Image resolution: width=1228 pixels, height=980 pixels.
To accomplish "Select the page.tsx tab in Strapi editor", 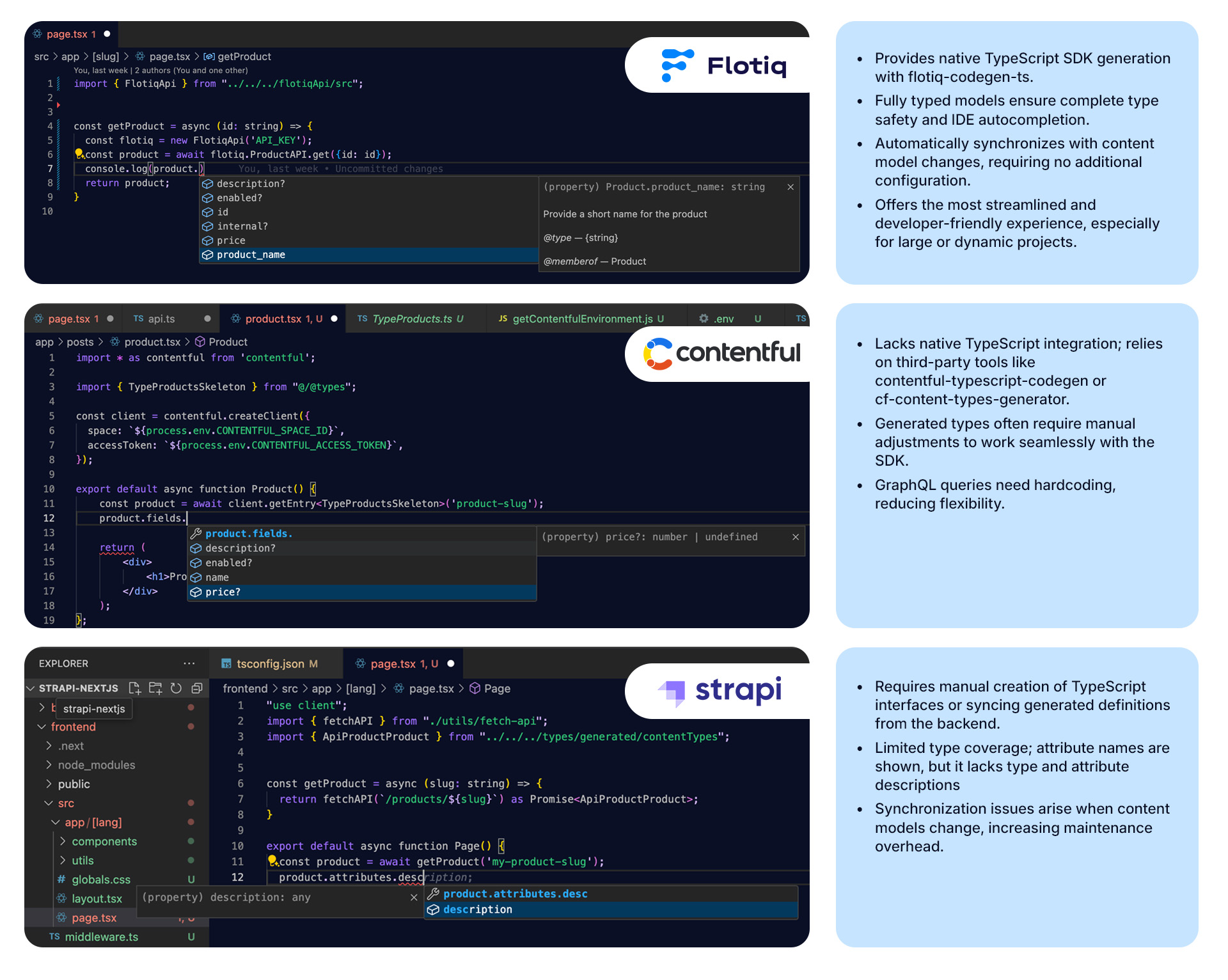I will [x=404, y=664].
